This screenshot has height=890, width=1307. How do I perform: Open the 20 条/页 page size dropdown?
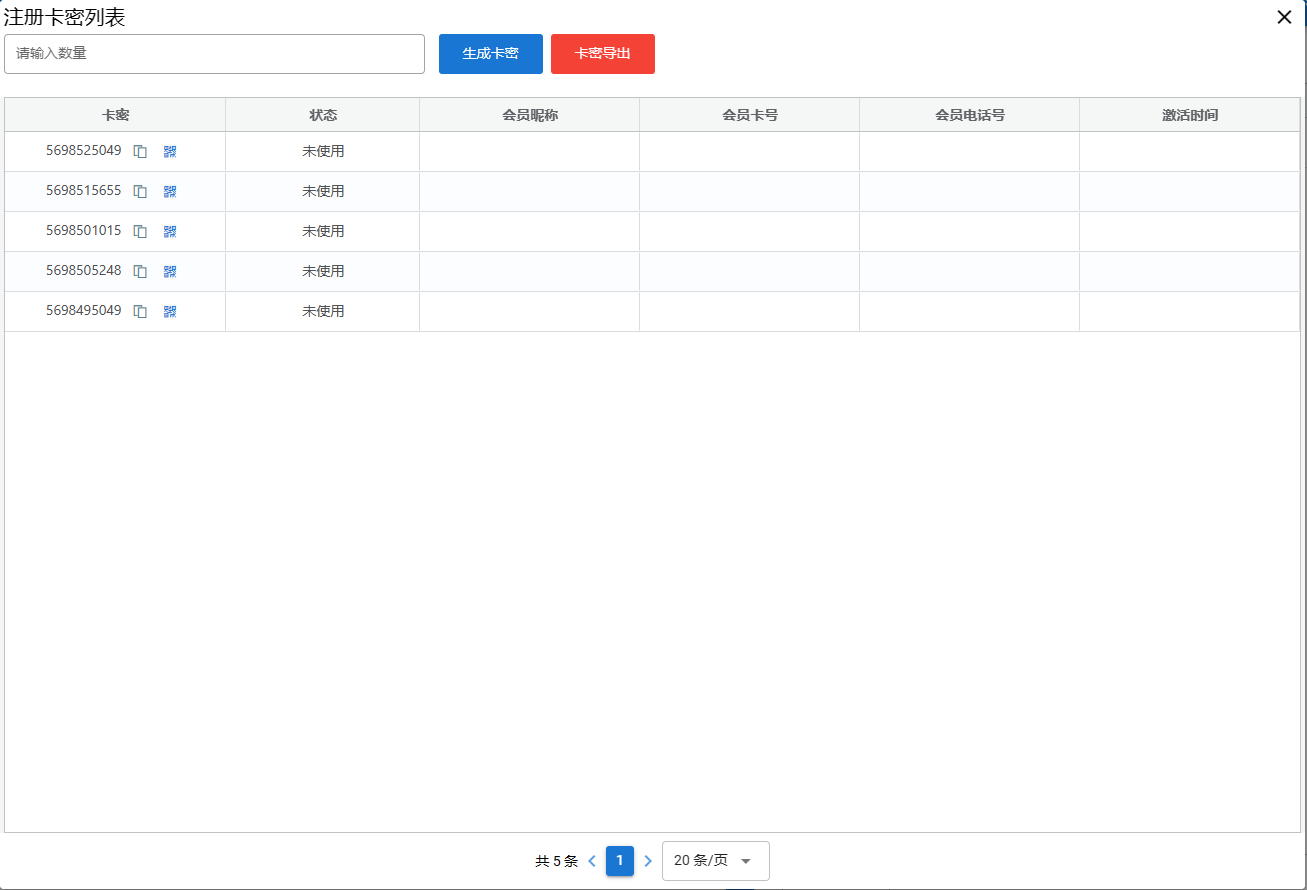[716, 861]
